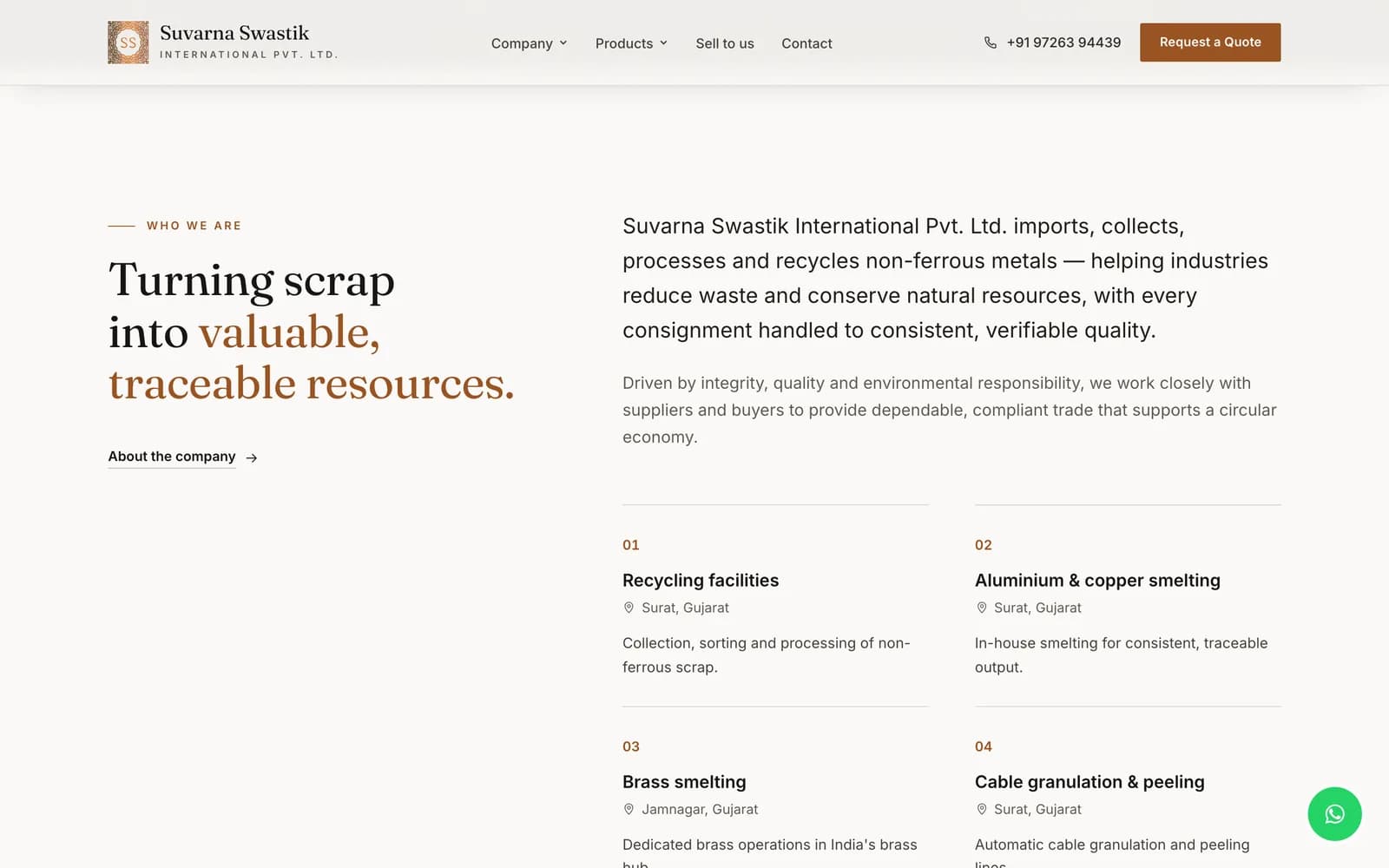Screen dimensions: 1389x868
Task: Open the Products menu
Action: point(631,43)
